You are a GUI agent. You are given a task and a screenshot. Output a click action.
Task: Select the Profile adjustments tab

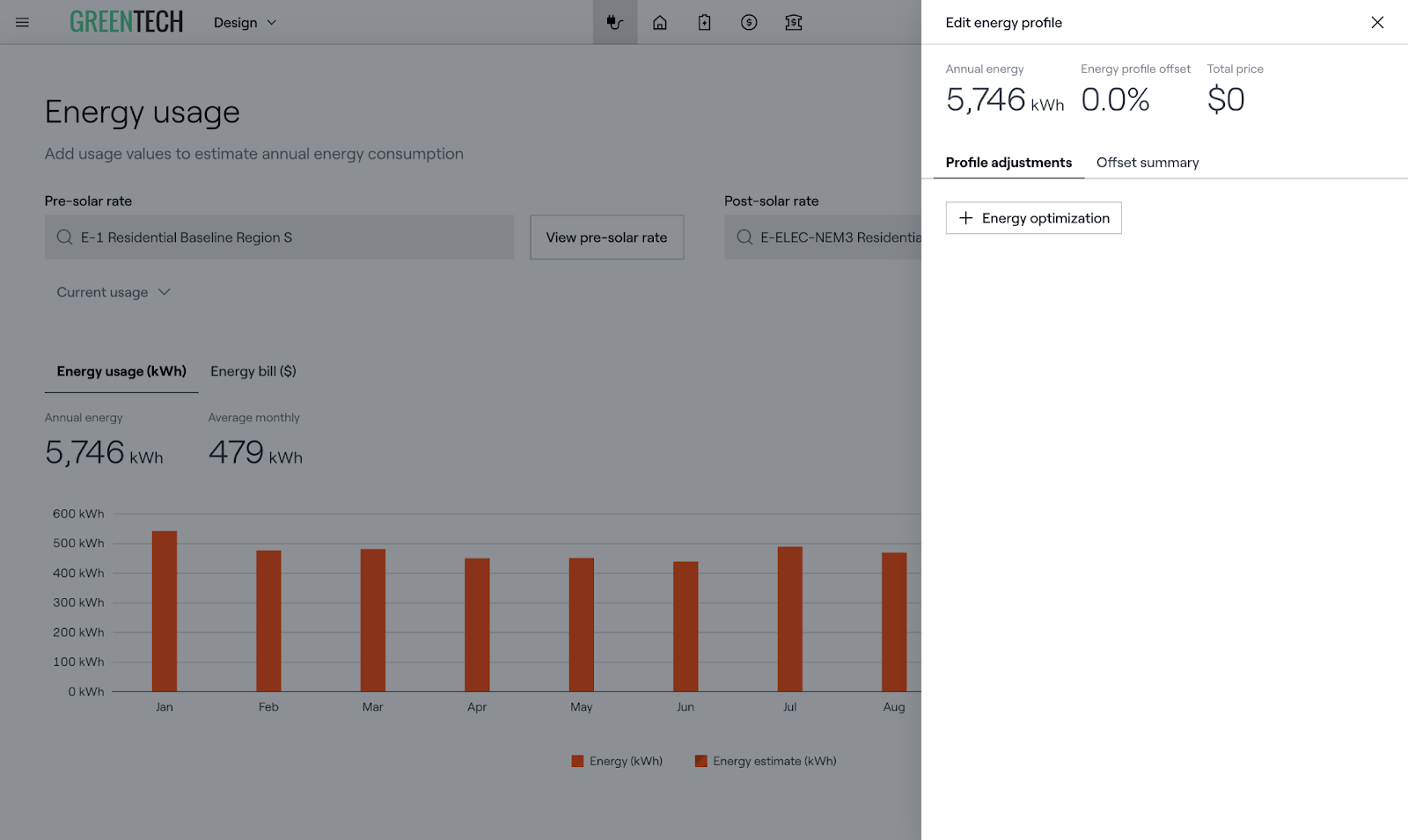1008,163
